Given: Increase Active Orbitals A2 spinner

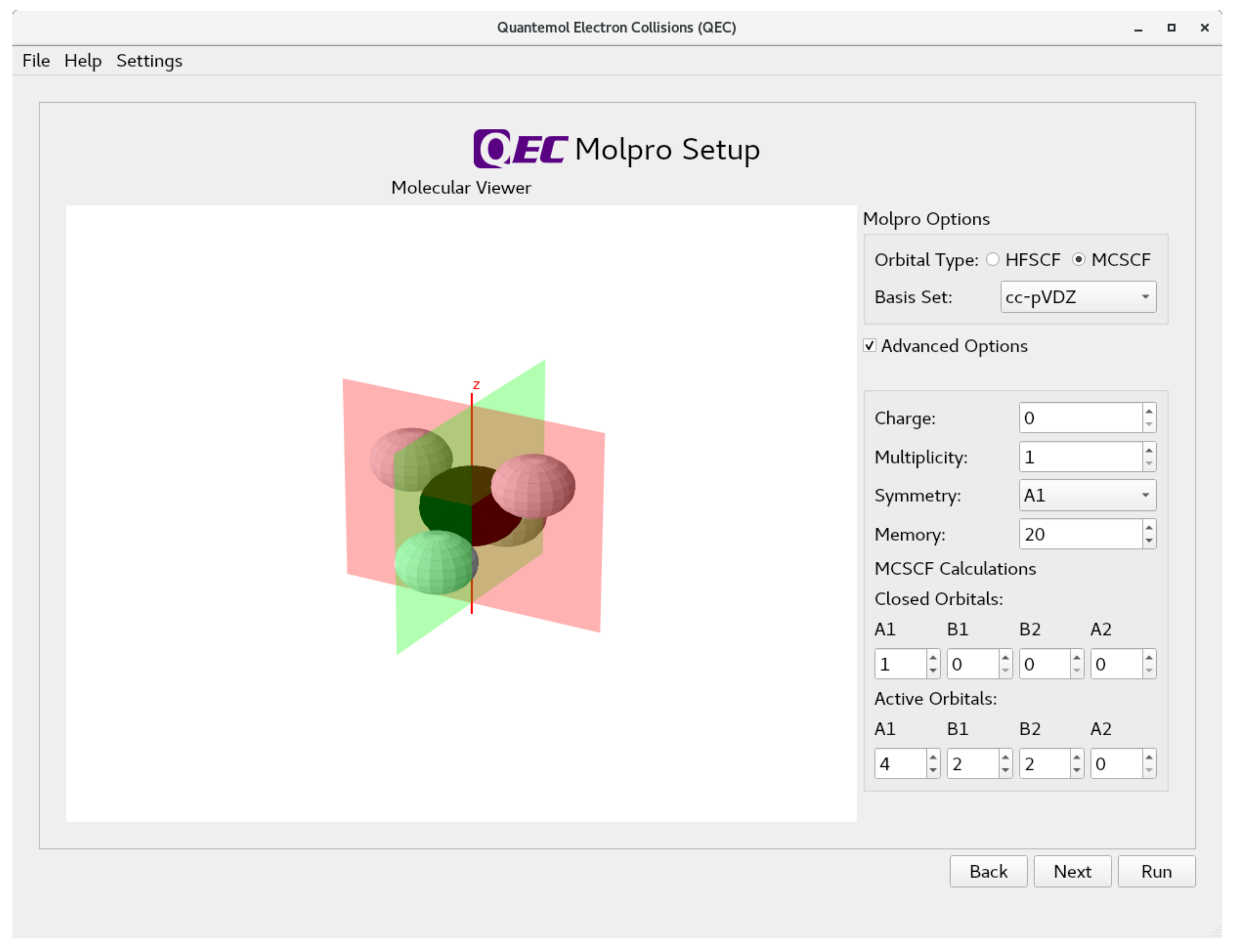Looking at the screenshot, I should (x=1148, y=757).
